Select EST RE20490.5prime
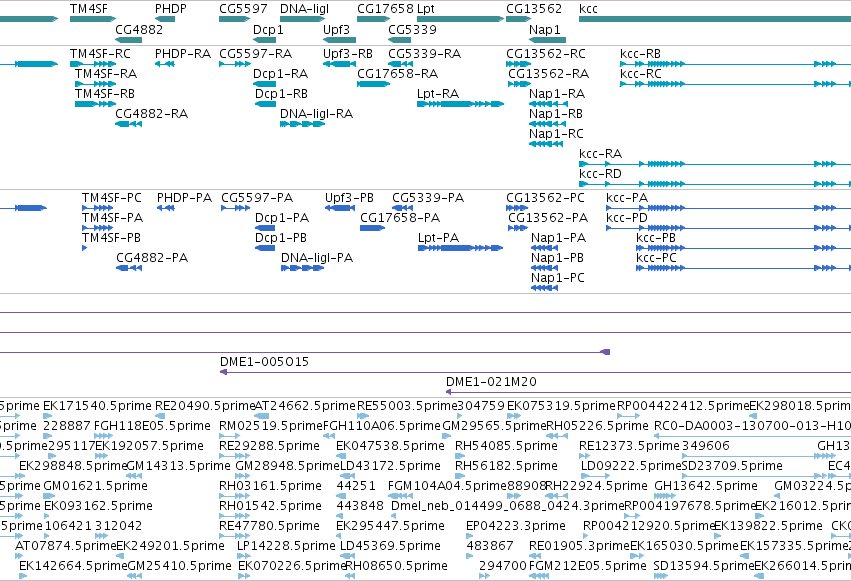851x581 pixels. [205, 406]
